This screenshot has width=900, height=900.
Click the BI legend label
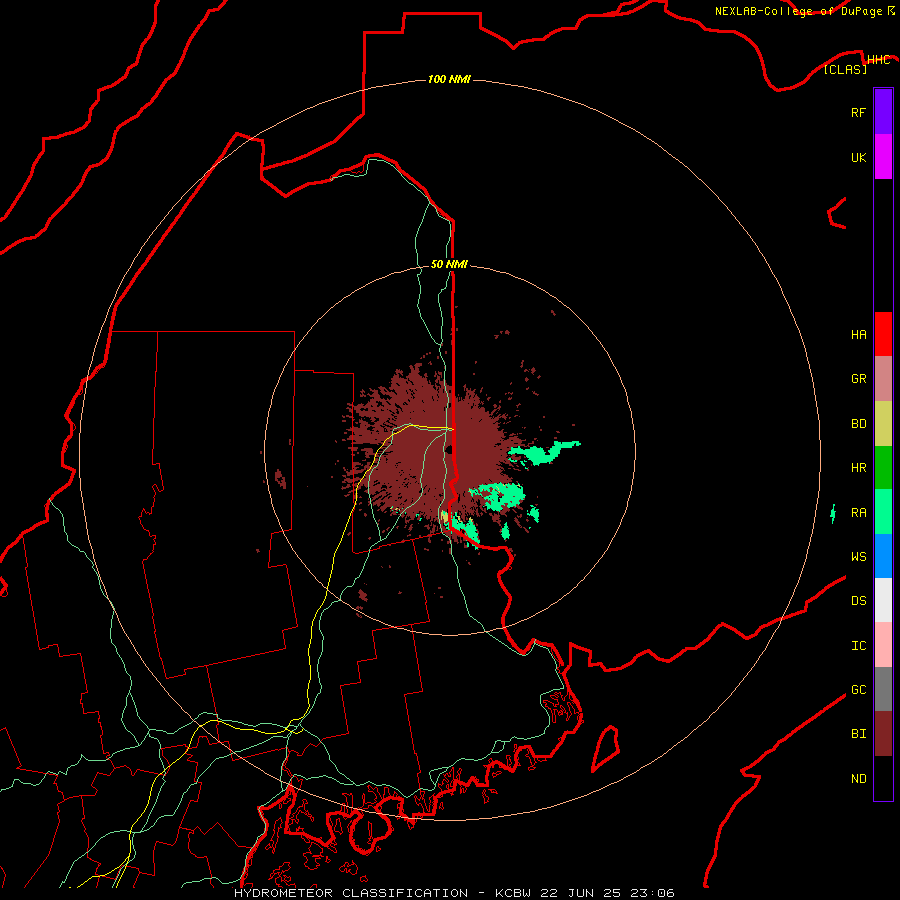858,734
